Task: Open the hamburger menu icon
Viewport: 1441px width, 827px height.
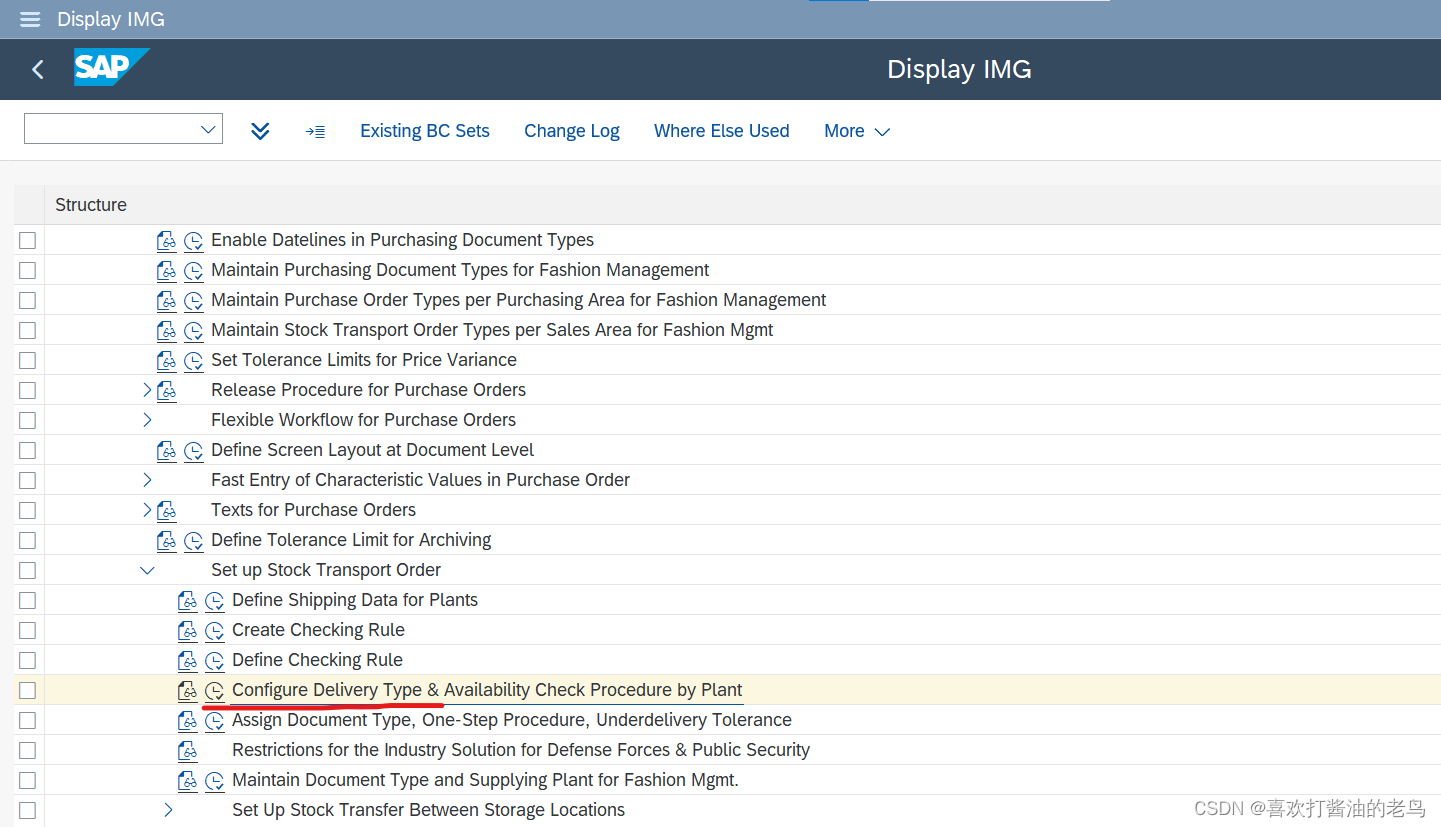Action: click(x=29, y=19)
